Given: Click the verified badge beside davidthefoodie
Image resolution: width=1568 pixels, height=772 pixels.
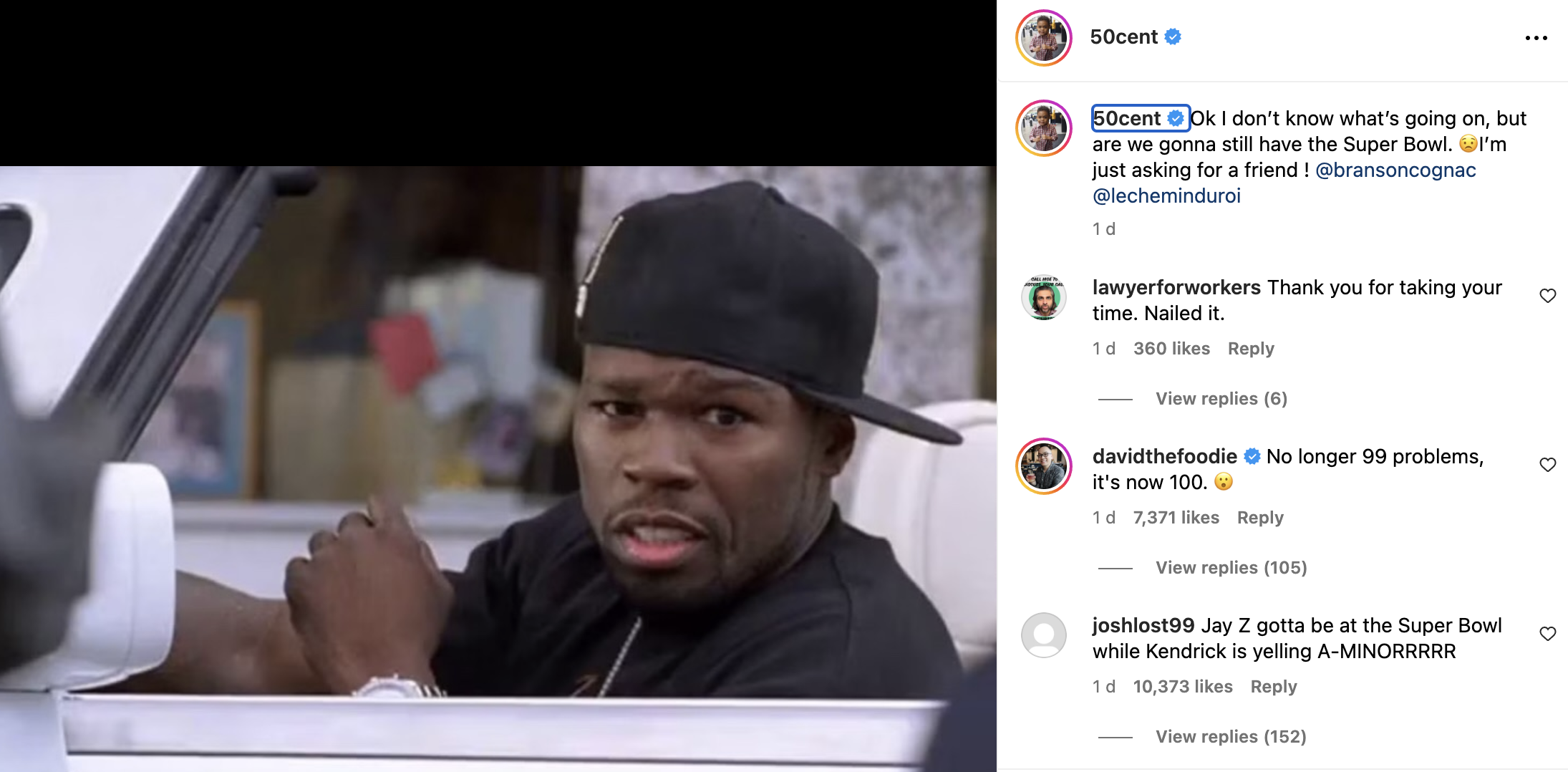Looking at the screenshot, I should click(x=1252, y=456).
